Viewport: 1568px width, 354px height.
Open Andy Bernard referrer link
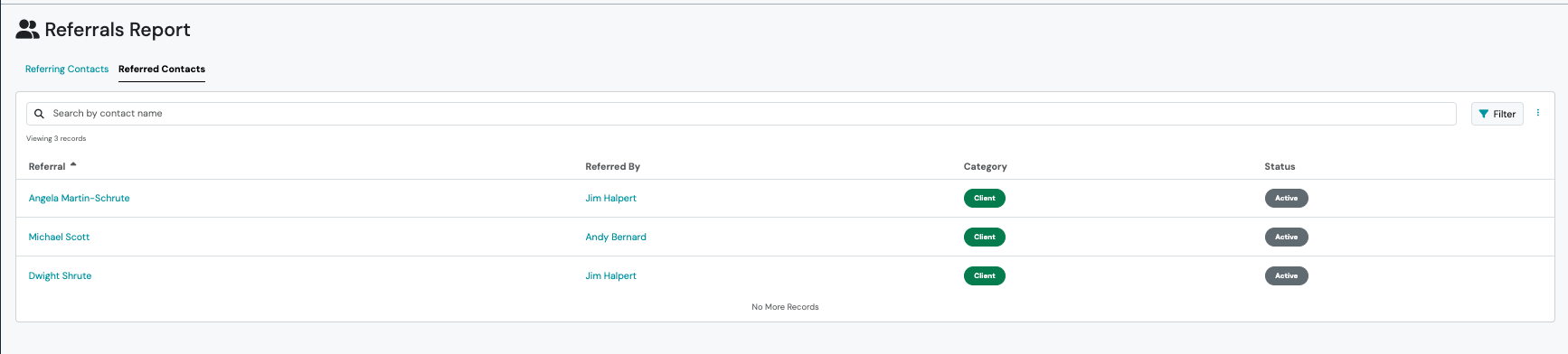[616, 237]
